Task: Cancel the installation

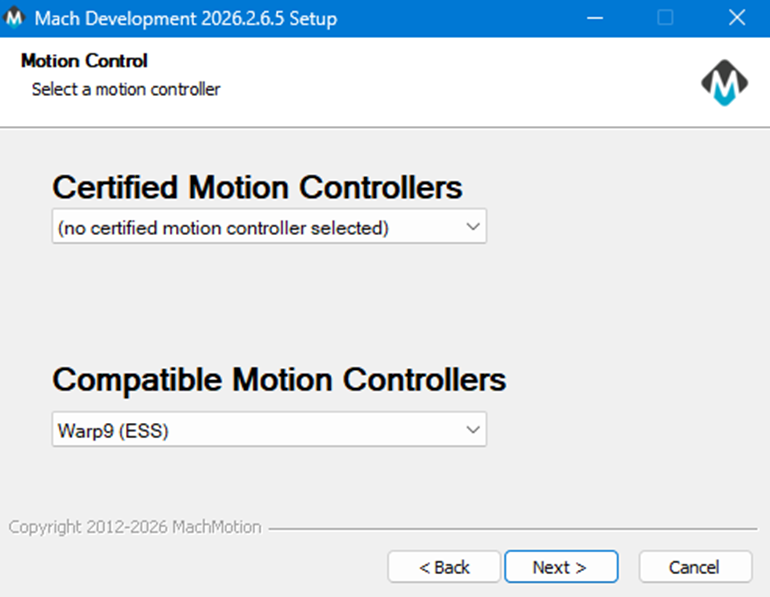Action: pos(694,567)
